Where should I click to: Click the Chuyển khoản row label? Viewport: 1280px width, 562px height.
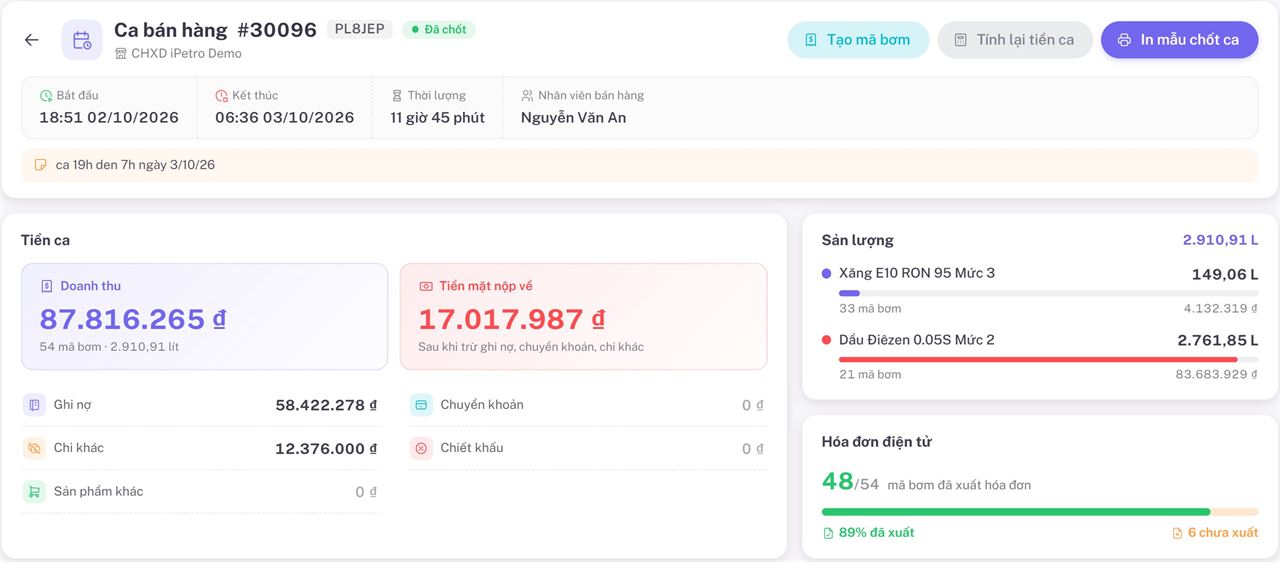tap(482, 405)
